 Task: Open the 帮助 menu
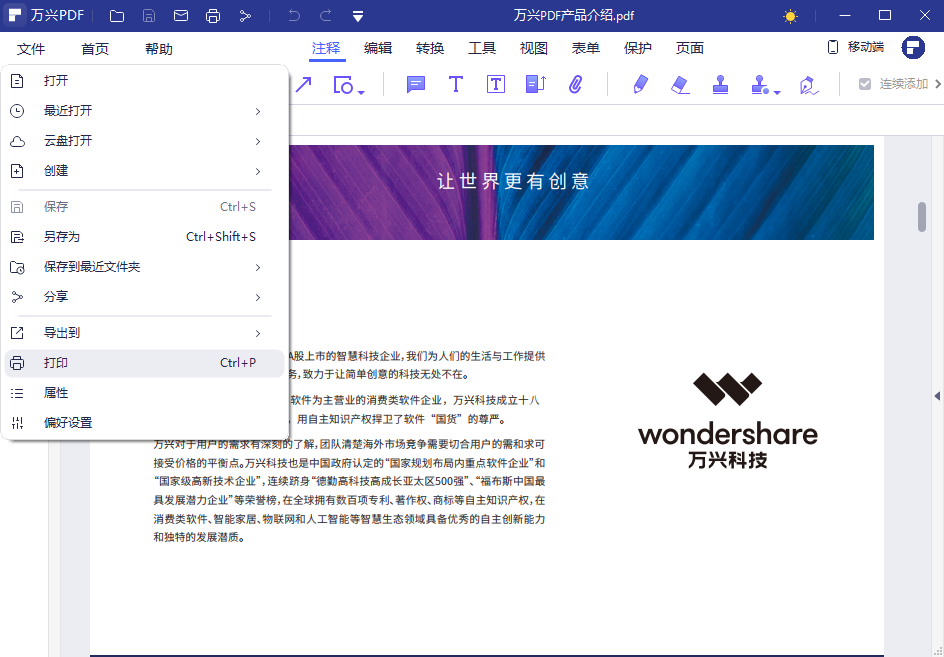(158, 47)
